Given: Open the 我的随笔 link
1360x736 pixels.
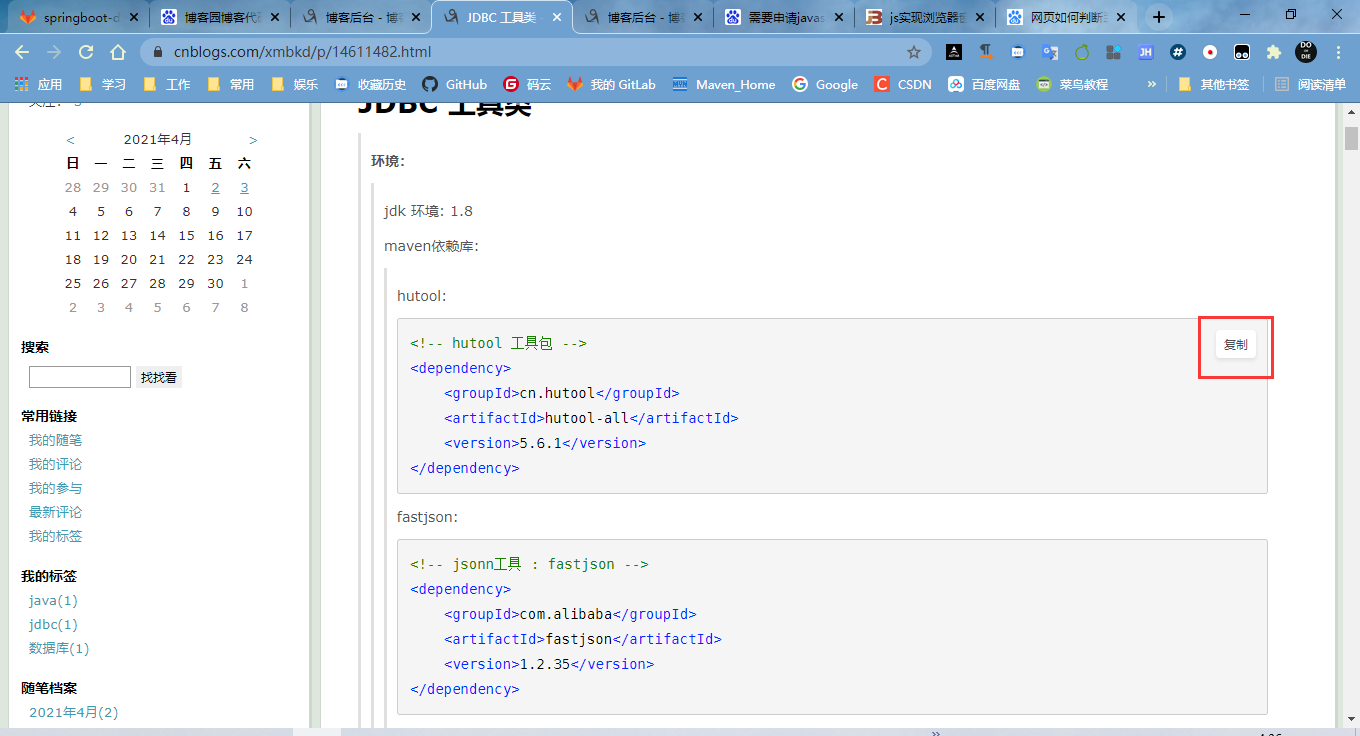Looking at the screenshot, I should 55,440.
